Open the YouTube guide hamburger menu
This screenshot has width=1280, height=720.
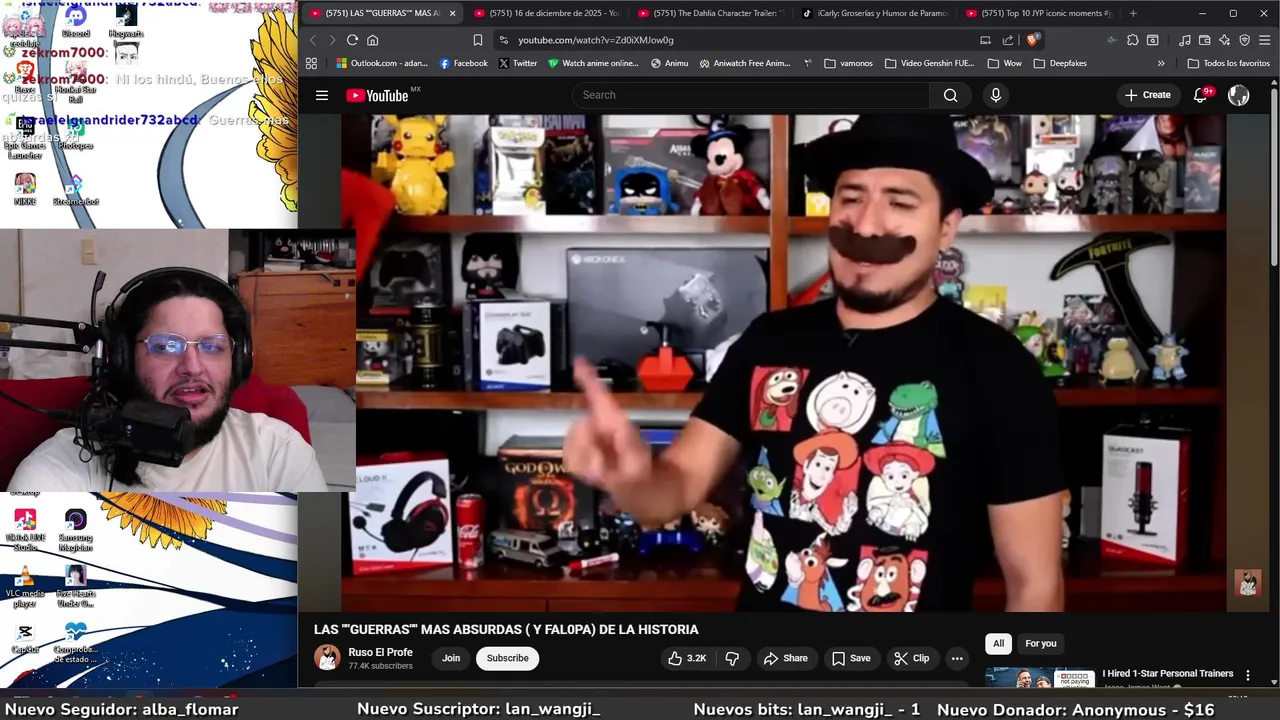322,95
